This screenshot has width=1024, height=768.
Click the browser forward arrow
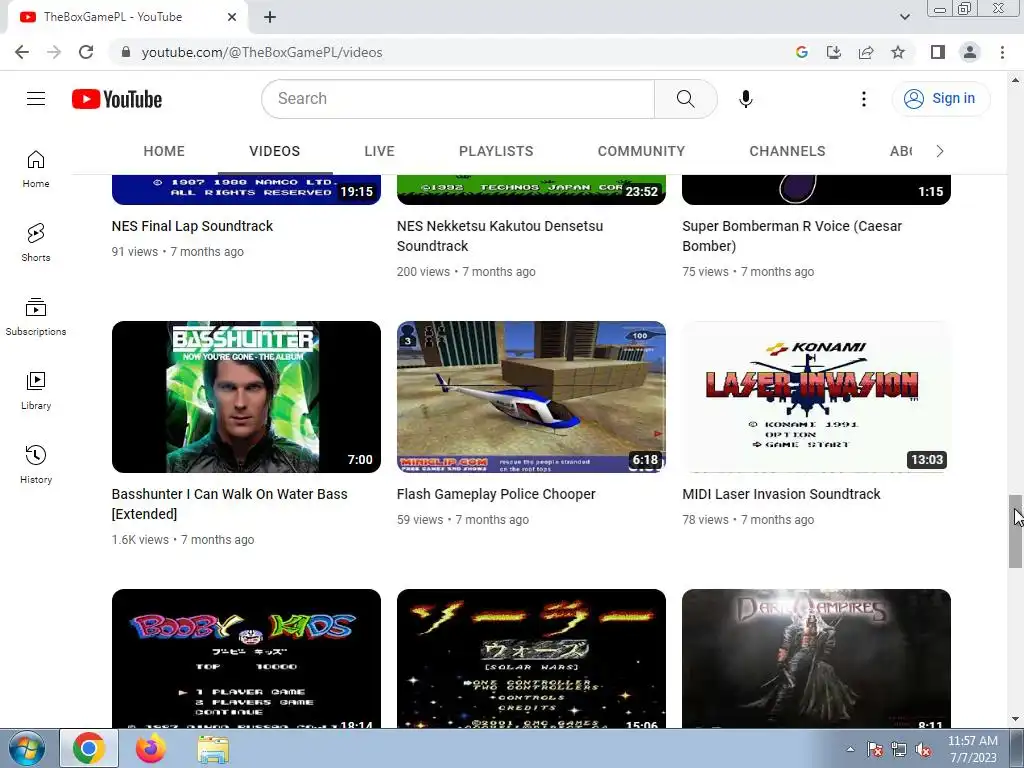(54, 52)
